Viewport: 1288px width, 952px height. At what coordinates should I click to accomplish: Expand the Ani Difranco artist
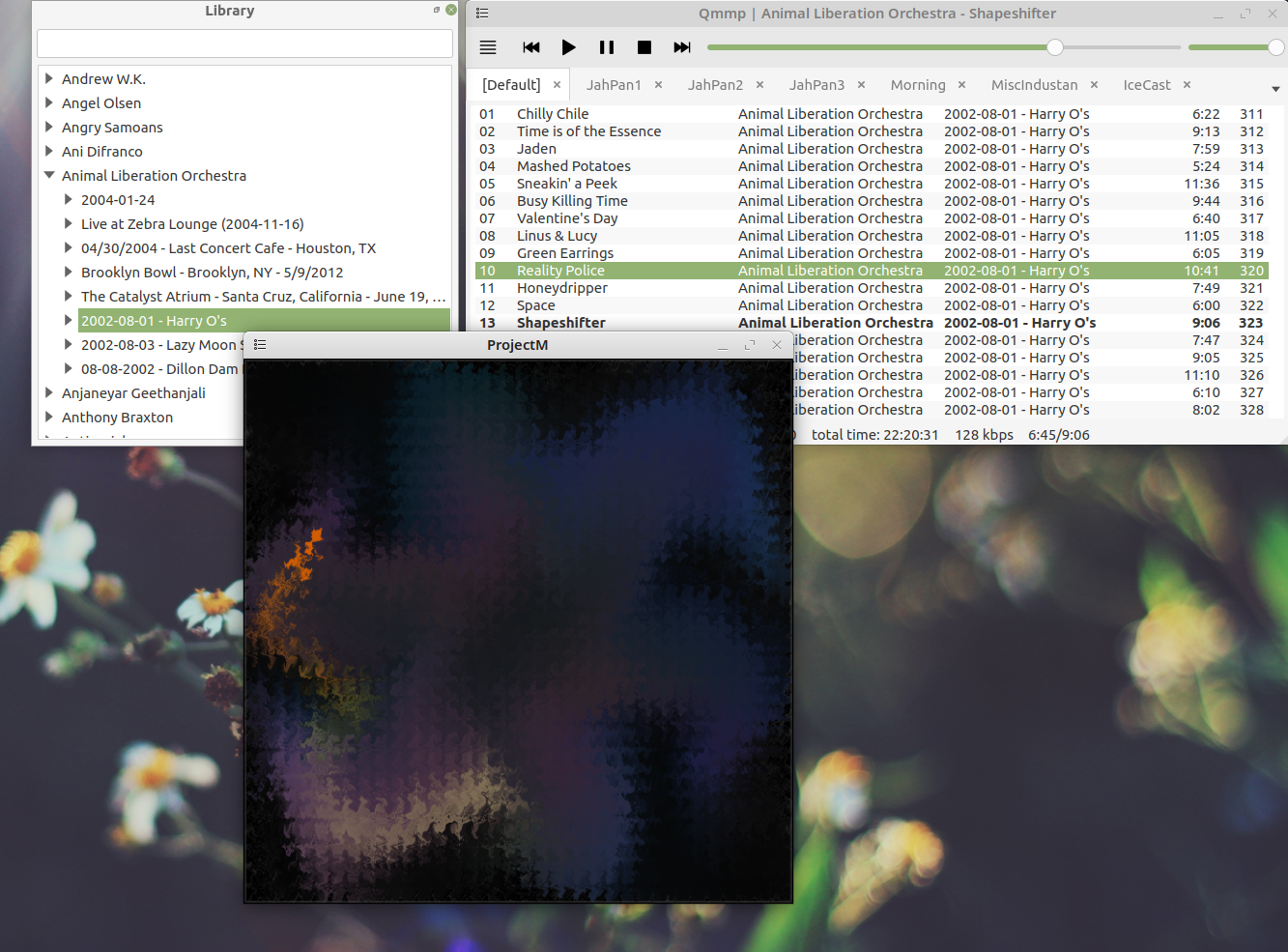click(x=49, y=151)
